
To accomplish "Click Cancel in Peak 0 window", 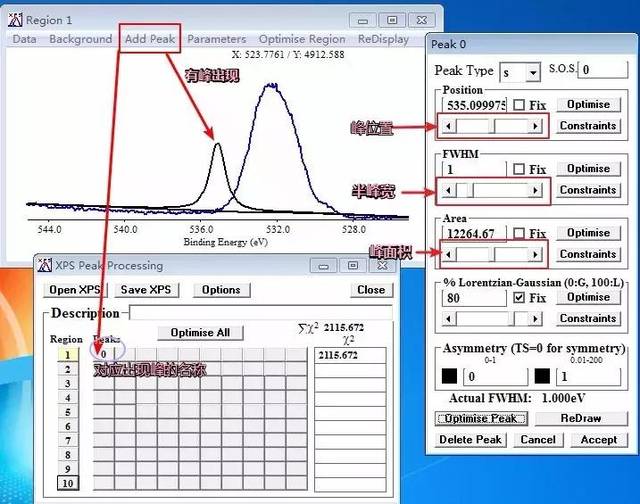I will click(x=538, y=440).
